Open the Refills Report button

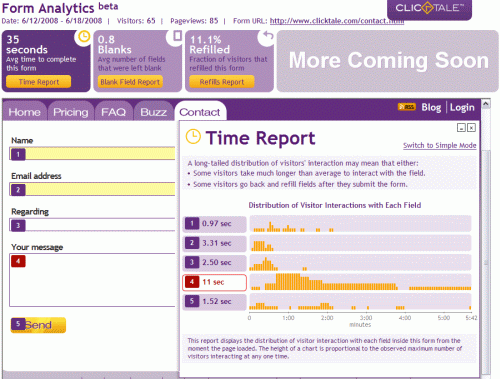coord(222,82)
